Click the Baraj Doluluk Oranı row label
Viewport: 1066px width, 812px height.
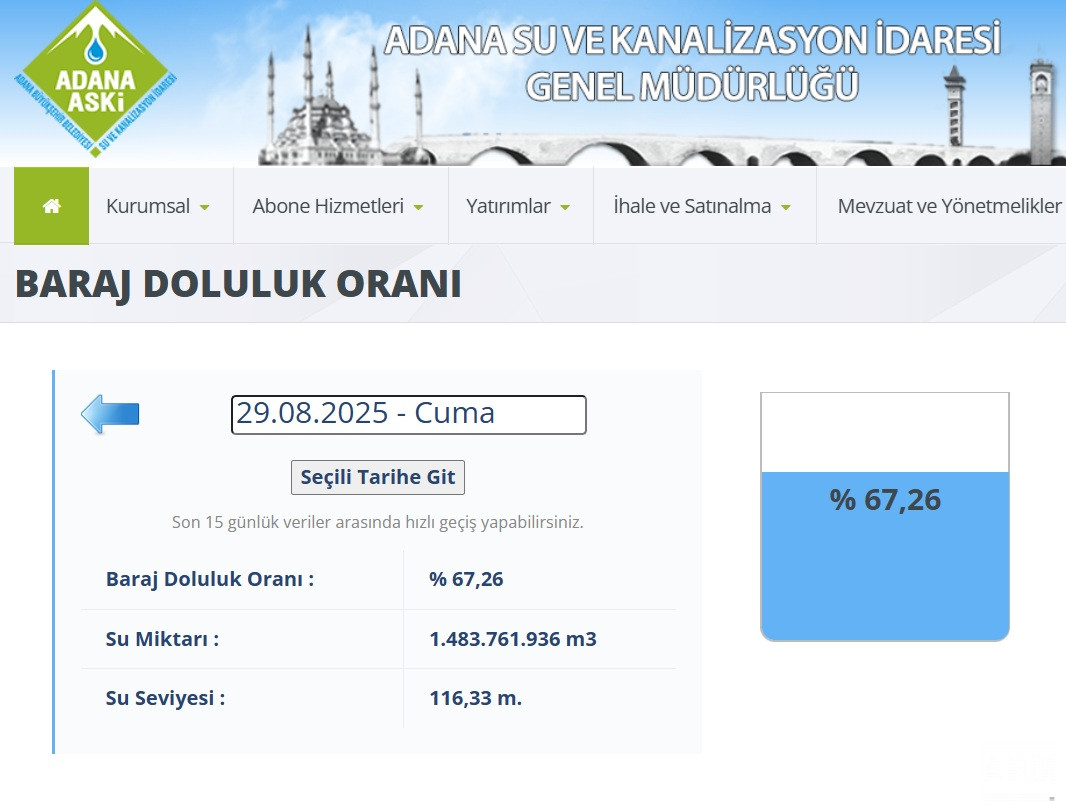(x=210, y=579)
